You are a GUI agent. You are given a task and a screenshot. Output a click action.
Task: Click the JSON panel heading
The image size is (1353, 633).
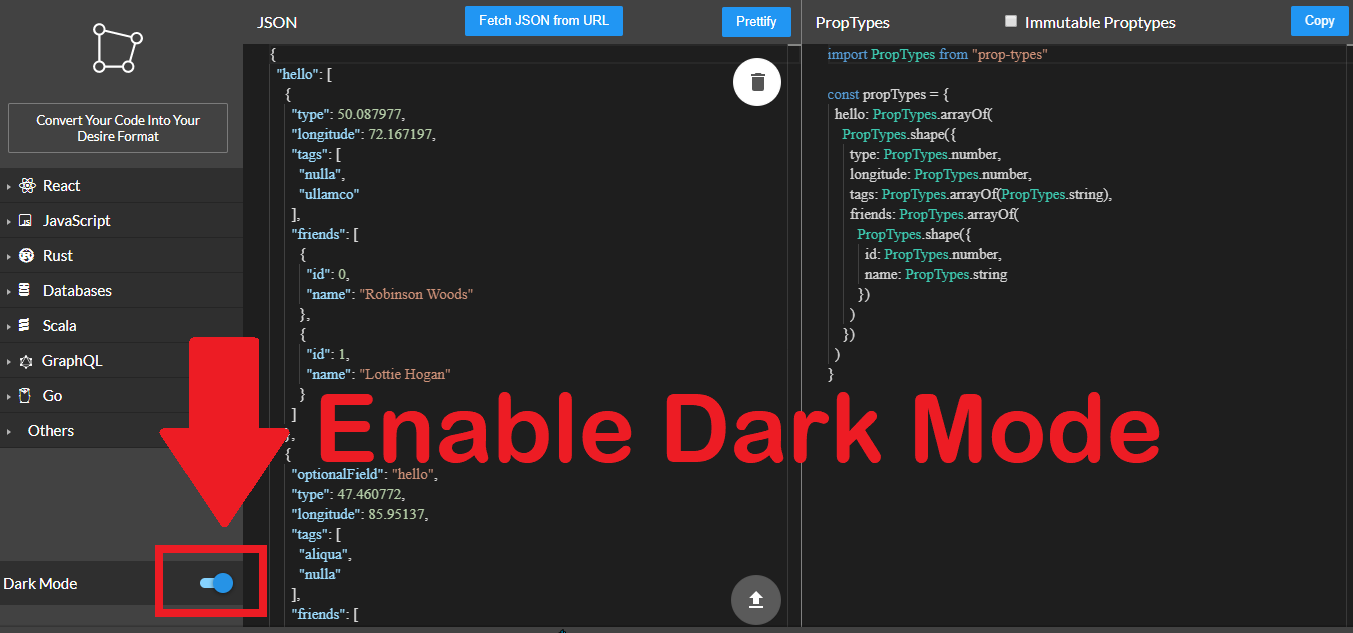point(277,22)
